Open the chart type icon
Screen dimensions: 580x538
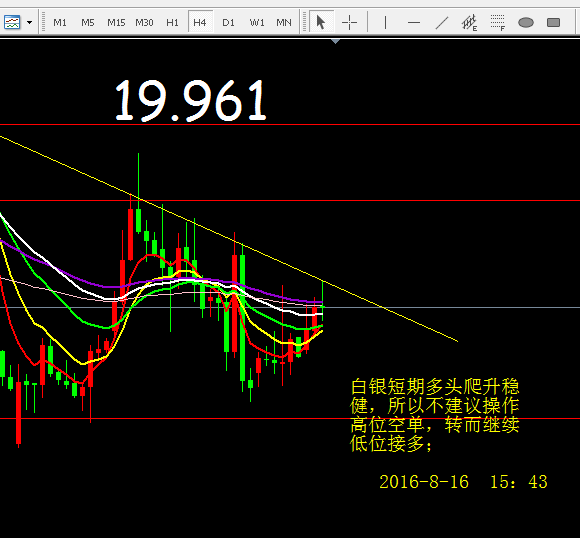tap(12, 23)
